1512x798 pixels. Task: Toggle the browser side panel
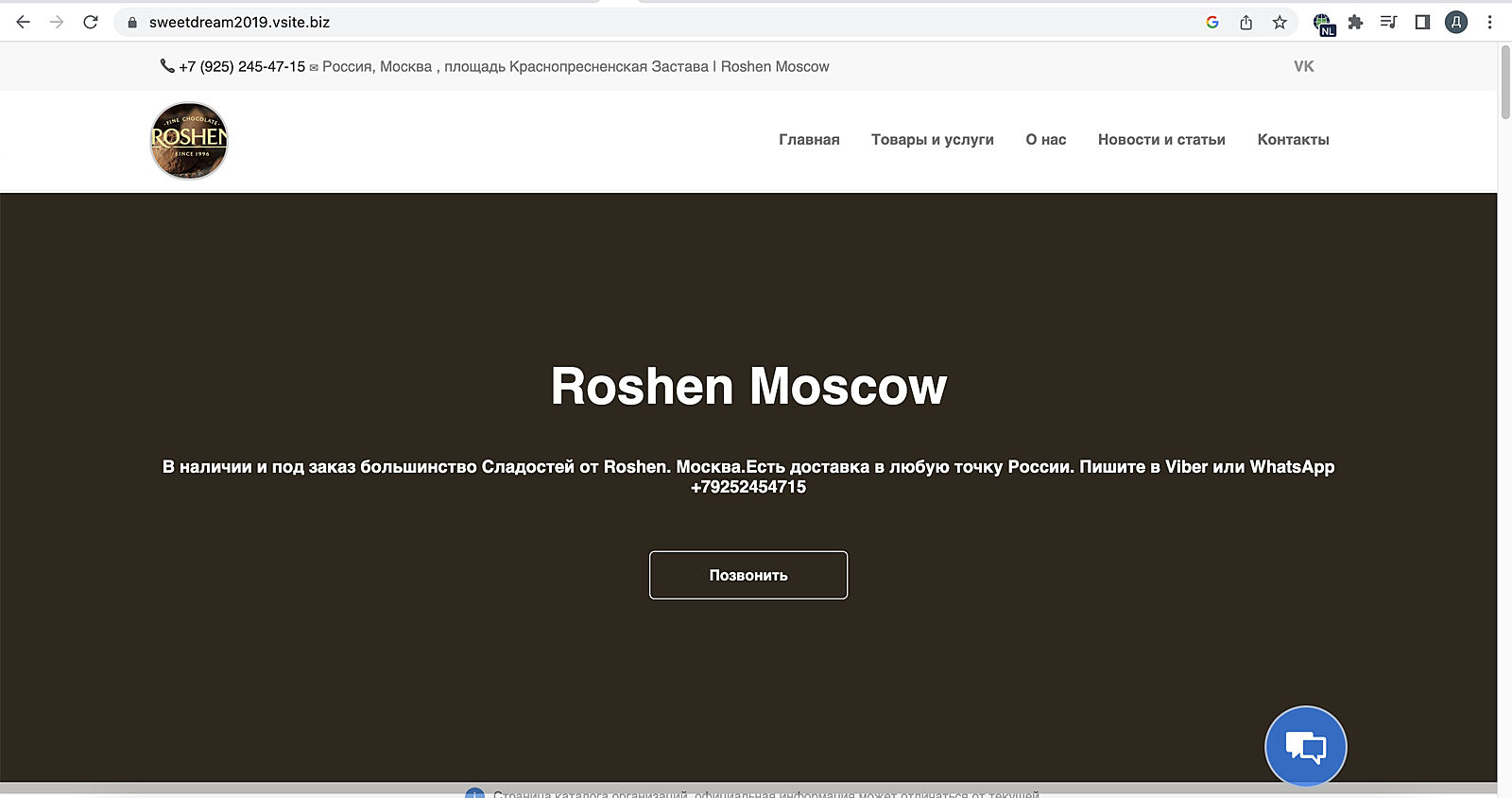1422,23
